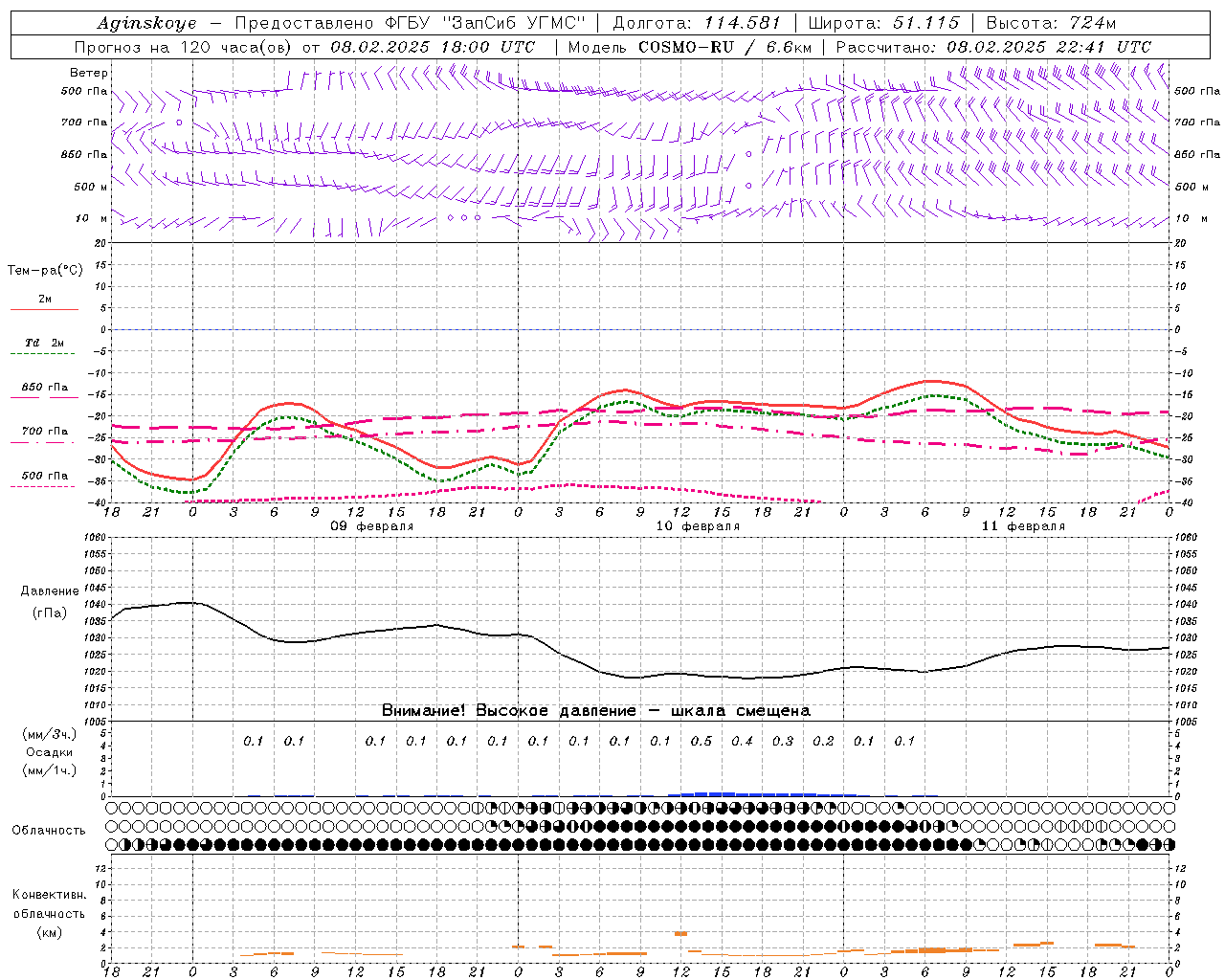Viewport: 1225px width, 980px height.
Task: Click the Осадки panel label
Action: [49, 752]
